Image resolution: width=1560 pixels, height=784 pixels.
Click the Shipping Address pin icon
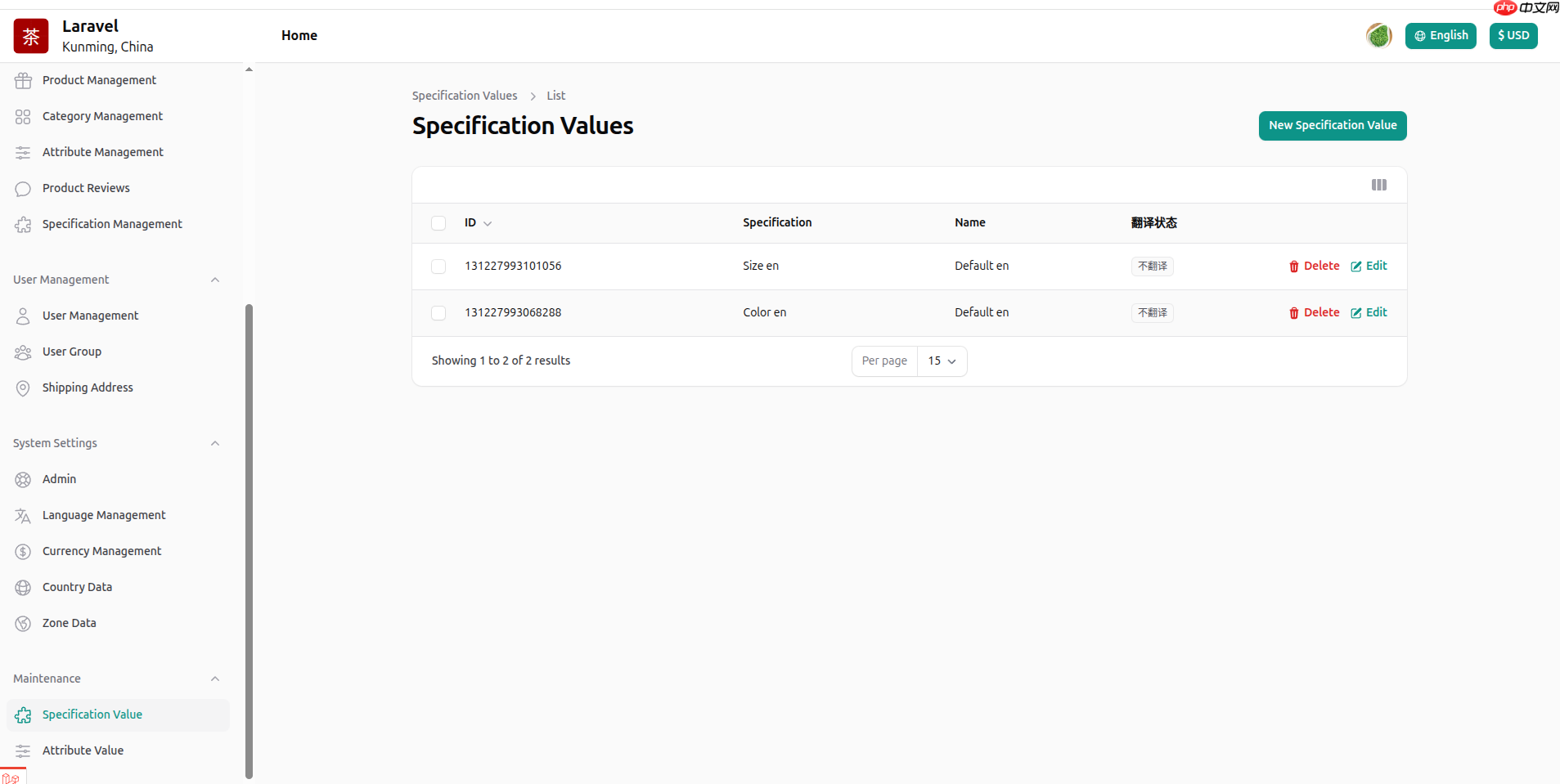click(23, 388)
